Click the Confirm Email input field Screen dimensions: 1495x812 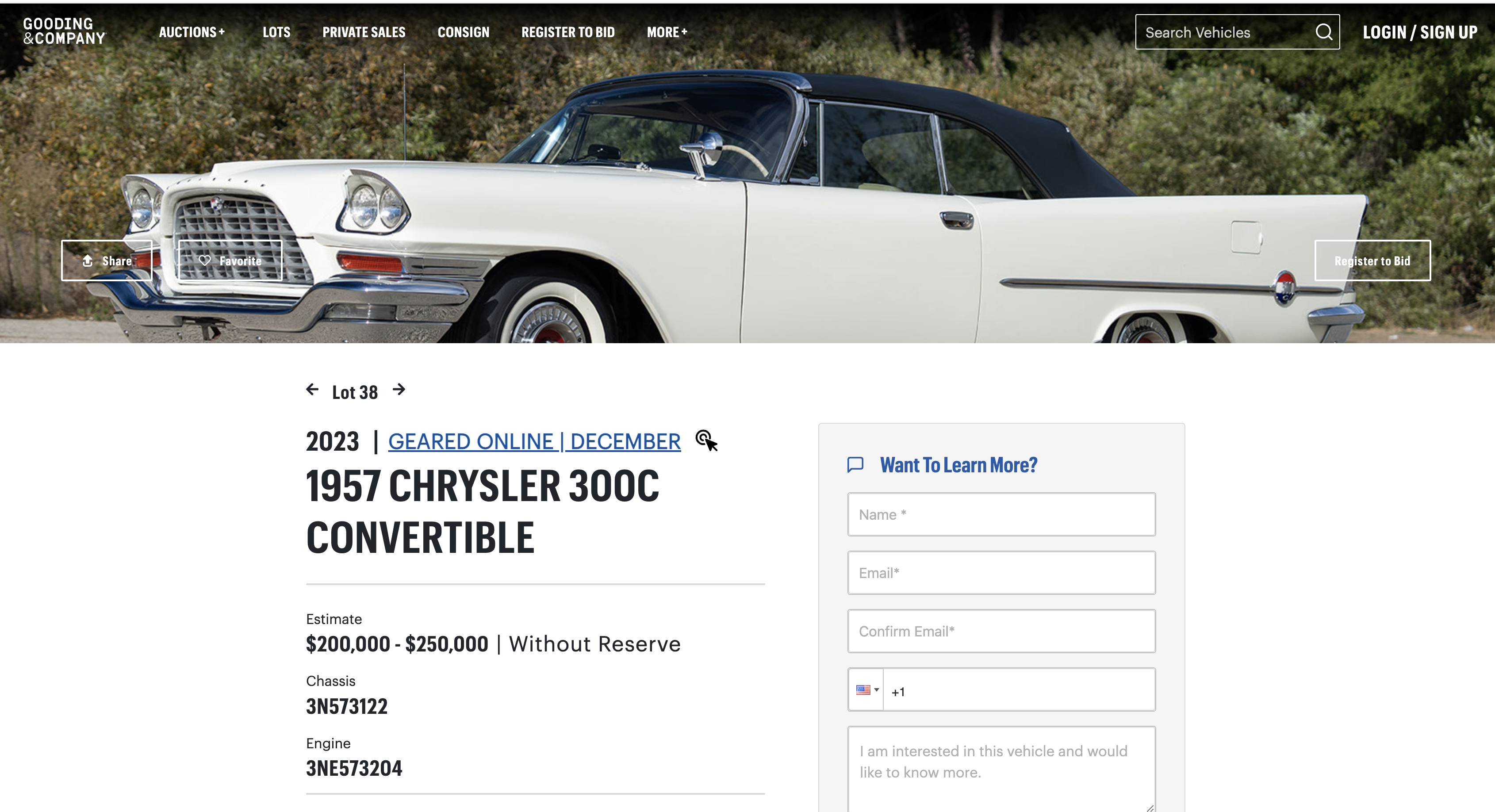1001,631
